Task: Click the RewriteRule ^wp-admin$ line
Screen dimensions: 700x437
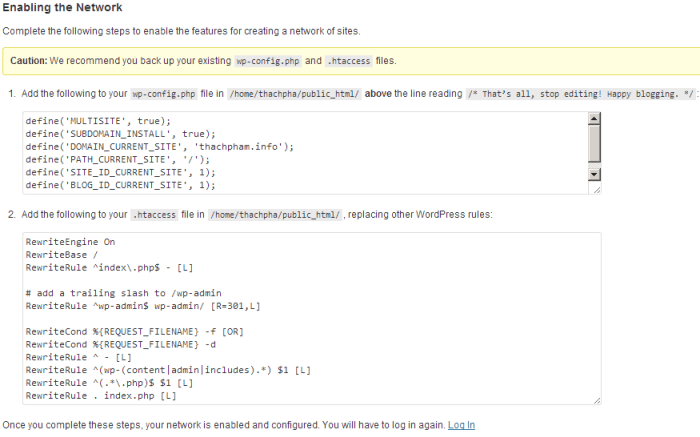Action: tap(143, 306)
